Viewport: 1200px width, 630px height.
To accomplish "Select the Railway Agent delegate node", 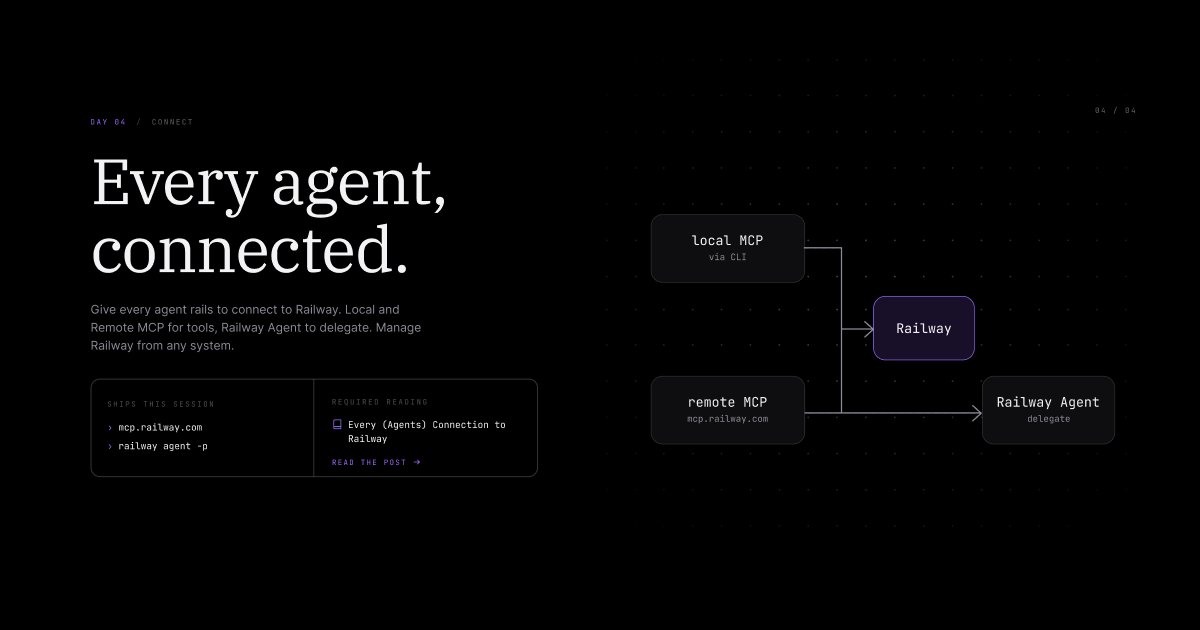I will point(1048,410).
